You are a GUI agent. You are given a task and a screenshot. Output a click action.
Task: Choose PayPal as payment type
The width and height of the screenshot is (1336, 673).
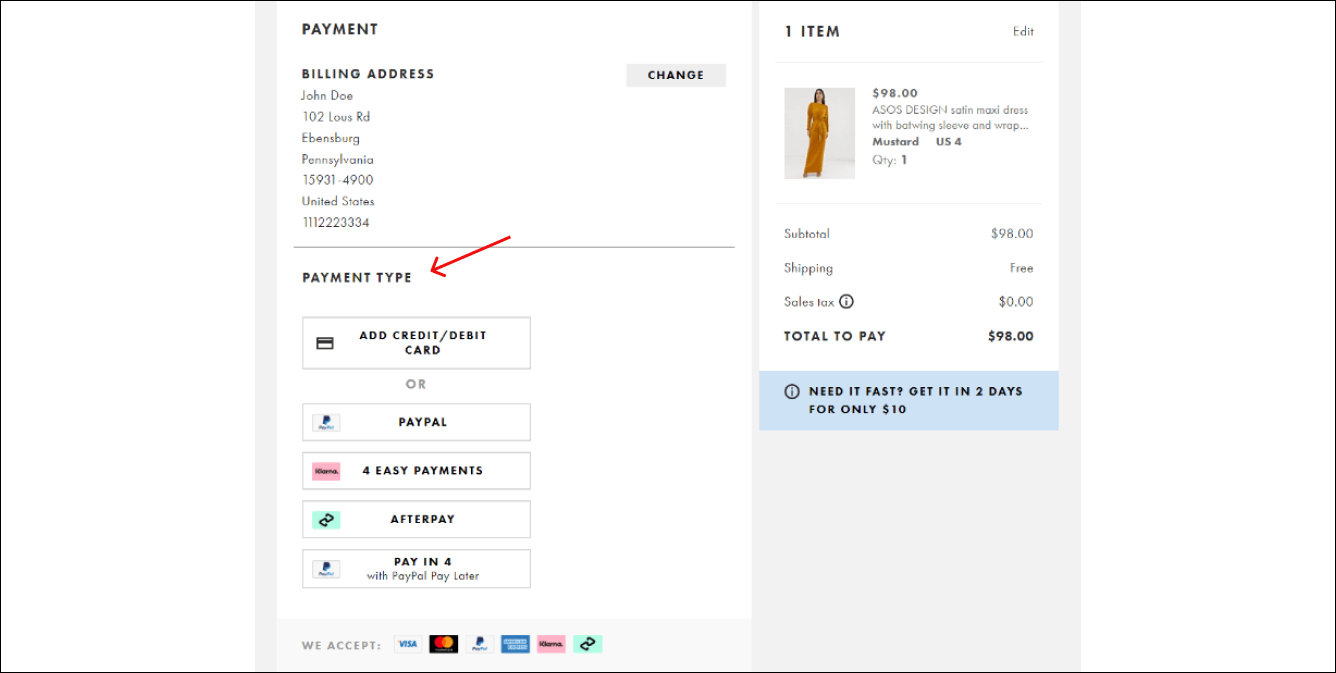pyautogui.click(x=416, y=422)
